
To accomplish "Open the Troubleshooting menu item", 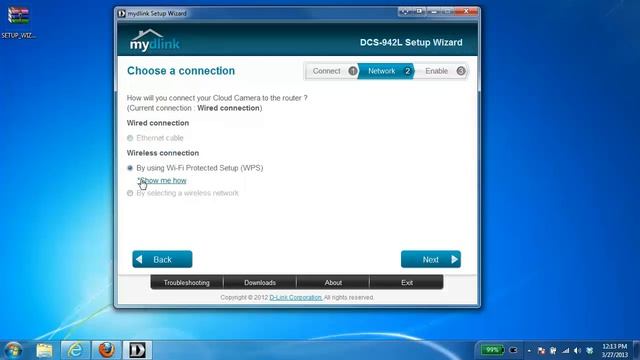I will tap(187, 282).
